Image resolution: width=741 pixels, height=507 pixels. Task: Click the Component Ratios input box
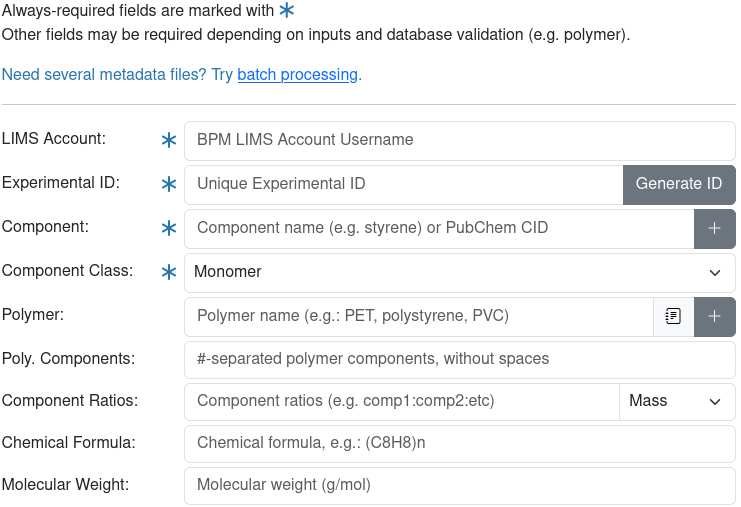tap(402, 401)
